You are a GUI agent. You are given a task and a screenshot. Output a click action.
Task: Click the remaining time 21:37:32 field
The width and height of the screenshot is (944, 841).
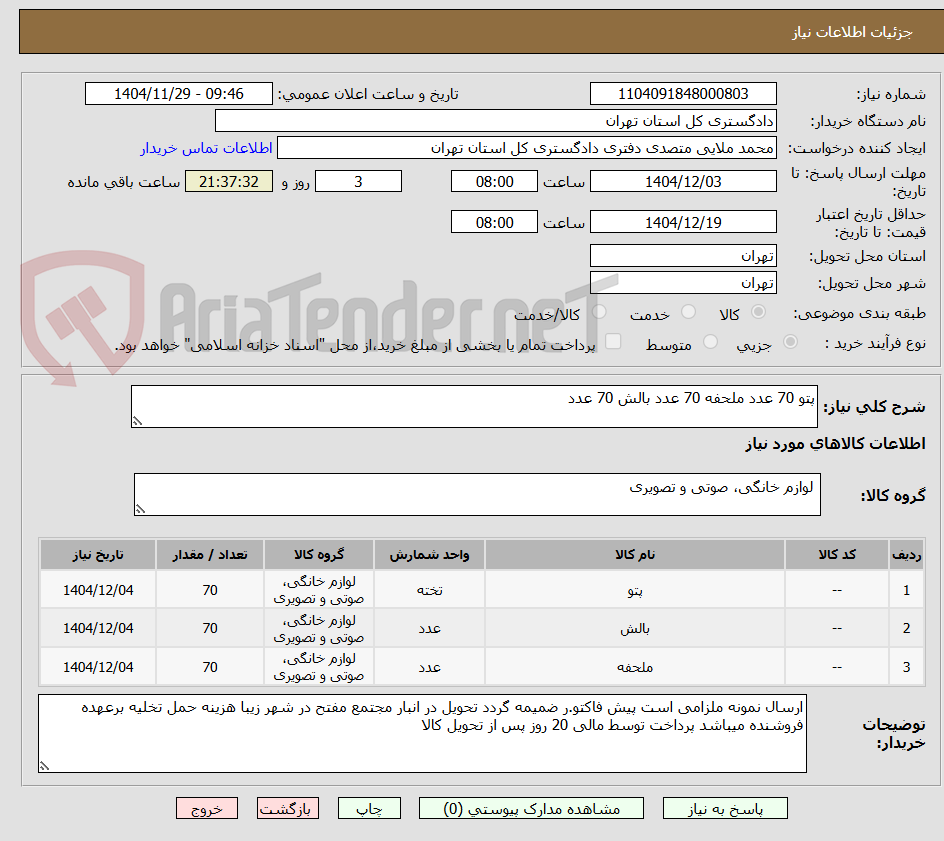click(x=229, y=181)
